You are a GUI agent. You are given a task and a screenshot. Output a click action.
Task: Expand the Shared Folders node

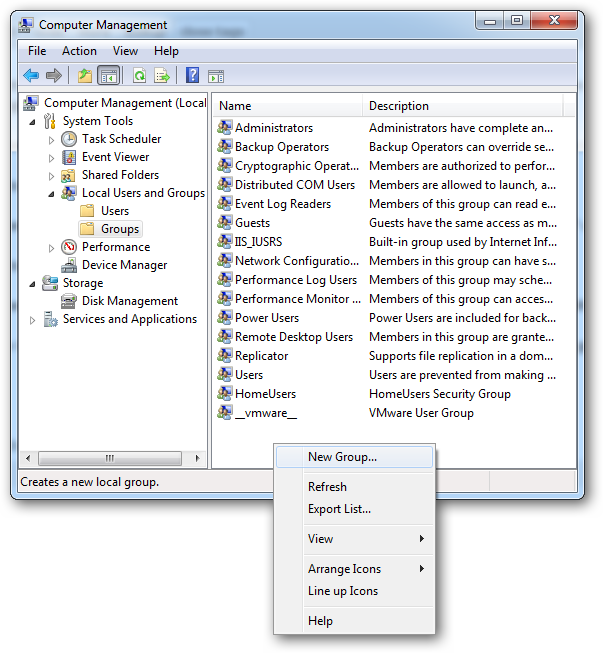tap(51, 176)
